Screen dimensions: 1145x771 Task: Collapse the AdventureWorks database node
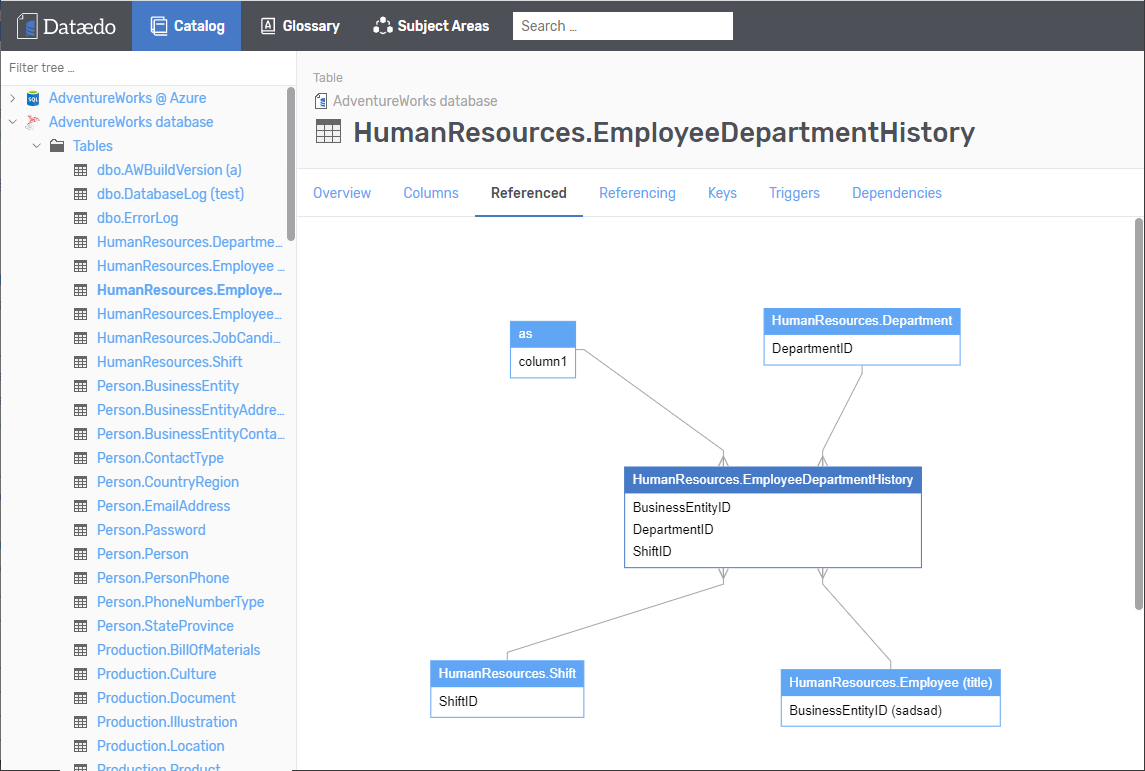[x=12, y=122]
